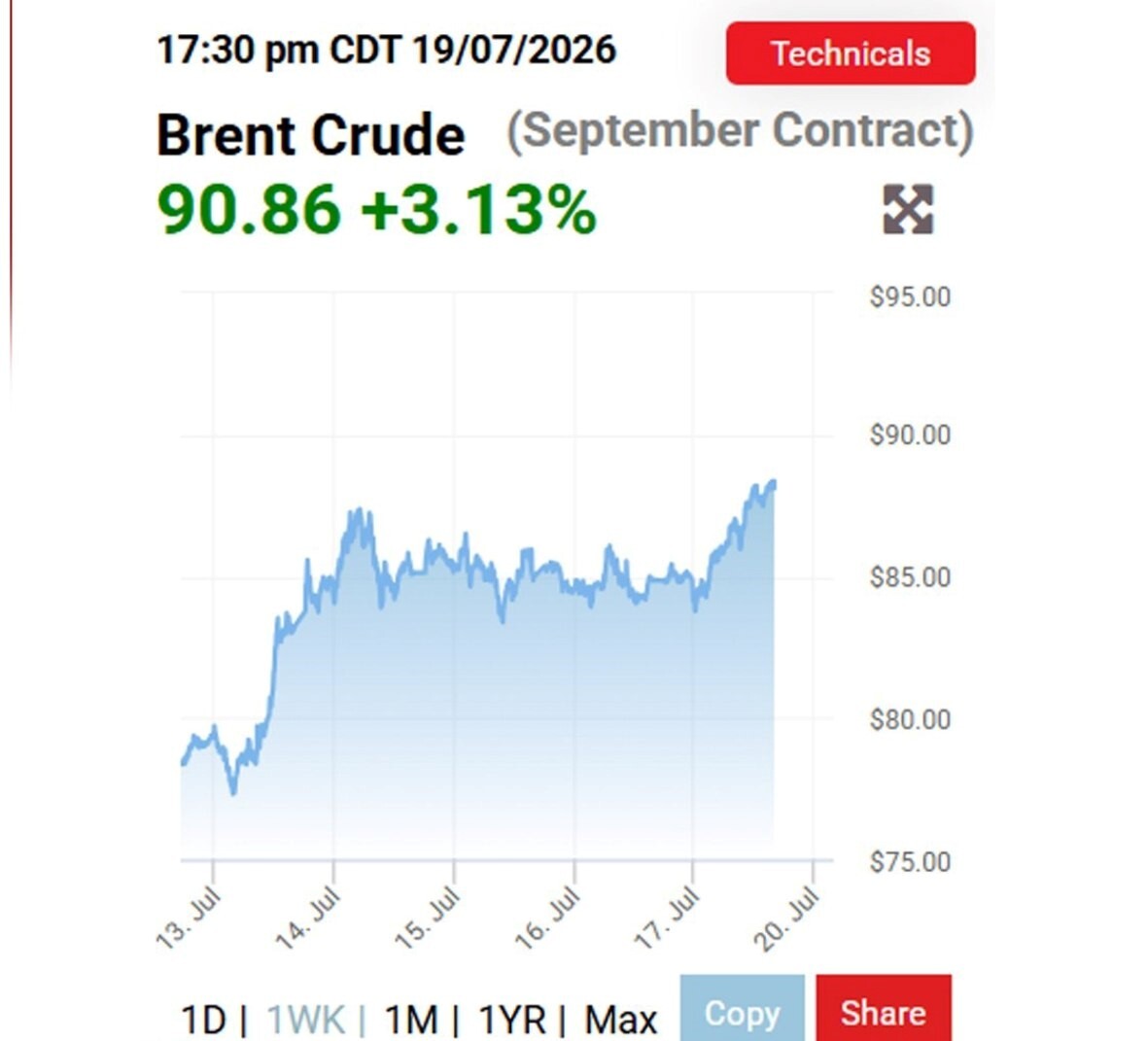Click the Brent Crude title
1148x1041 pixels.
[x=311, y=135]
